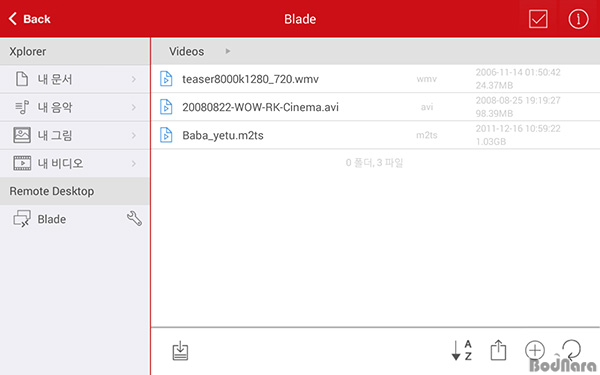Click the remote desktop monitor icon for Blade

coord(22,219)
